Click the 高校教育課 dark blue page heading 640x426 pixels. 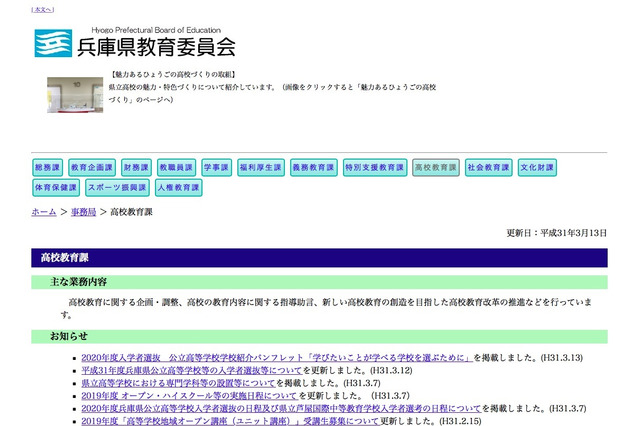tap(319, 258)
